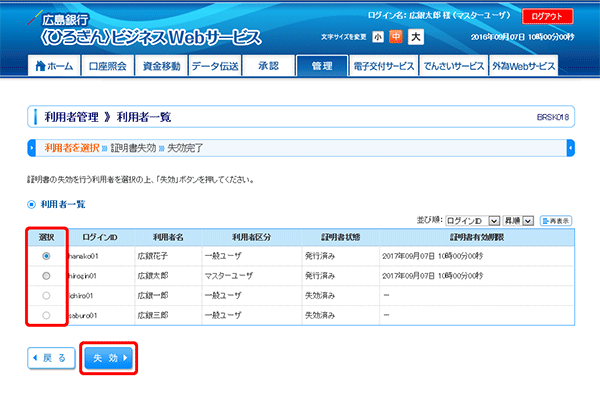Click the screen ID BRSK018
The image size is (600, 399).
tap(553, 117)
